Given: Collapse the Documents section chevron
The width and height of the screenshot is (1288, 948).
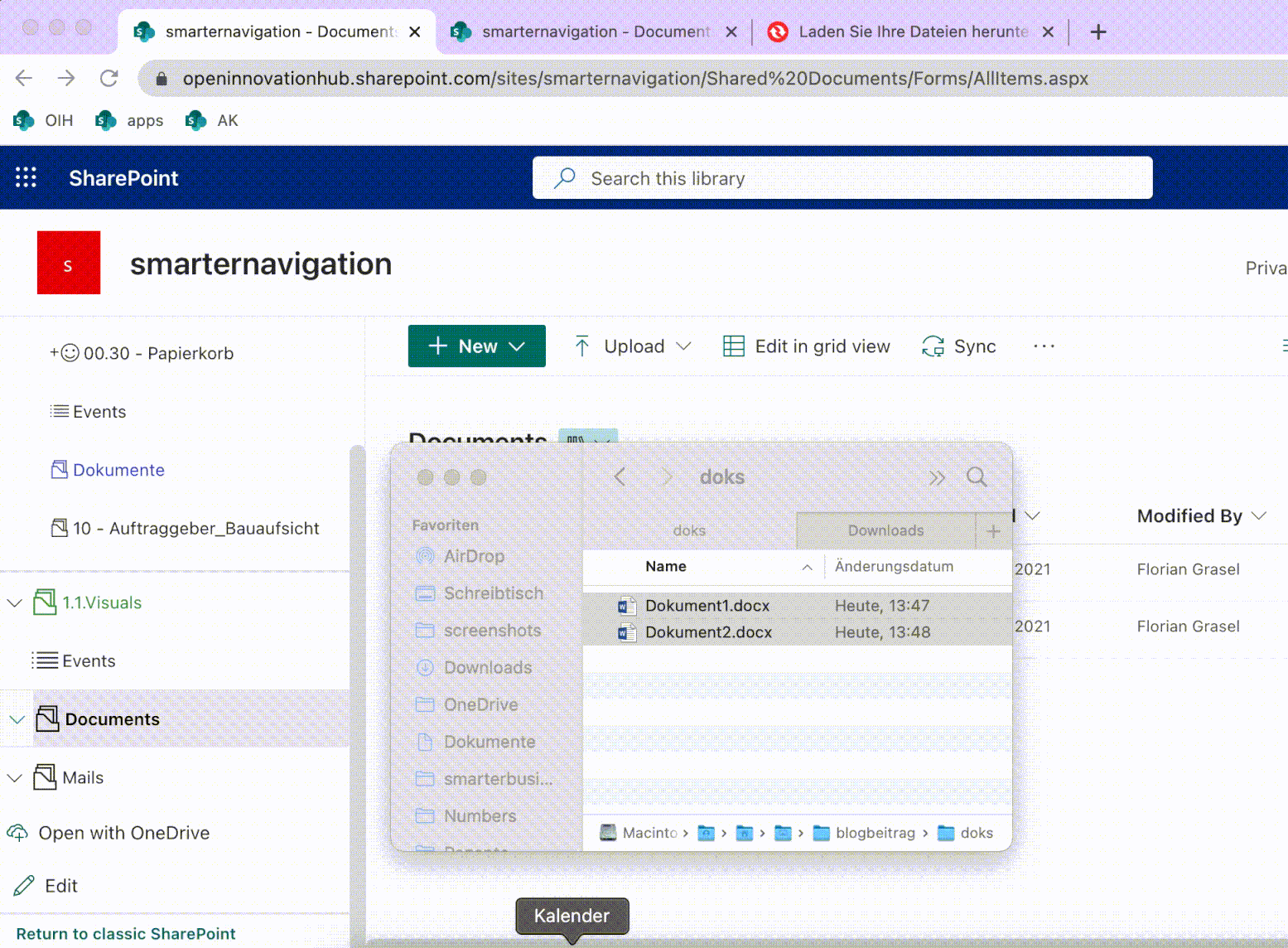Looking at the screenshot, I should point(14,719).
